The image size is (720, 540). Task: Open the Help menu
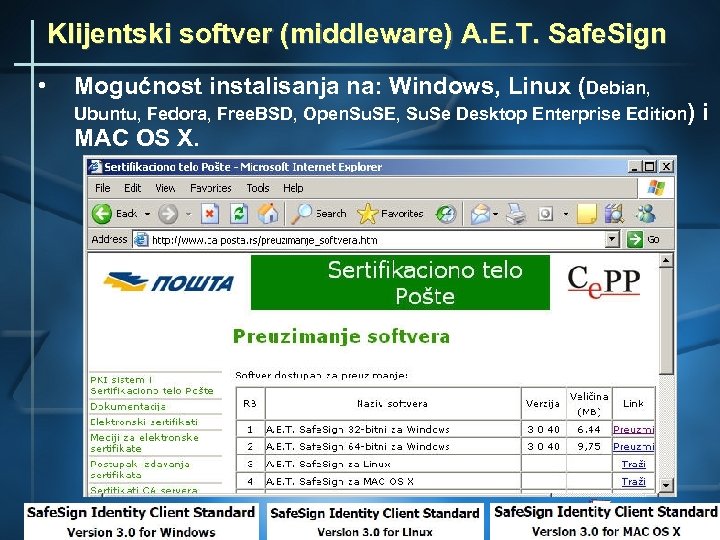pos(293,188)
